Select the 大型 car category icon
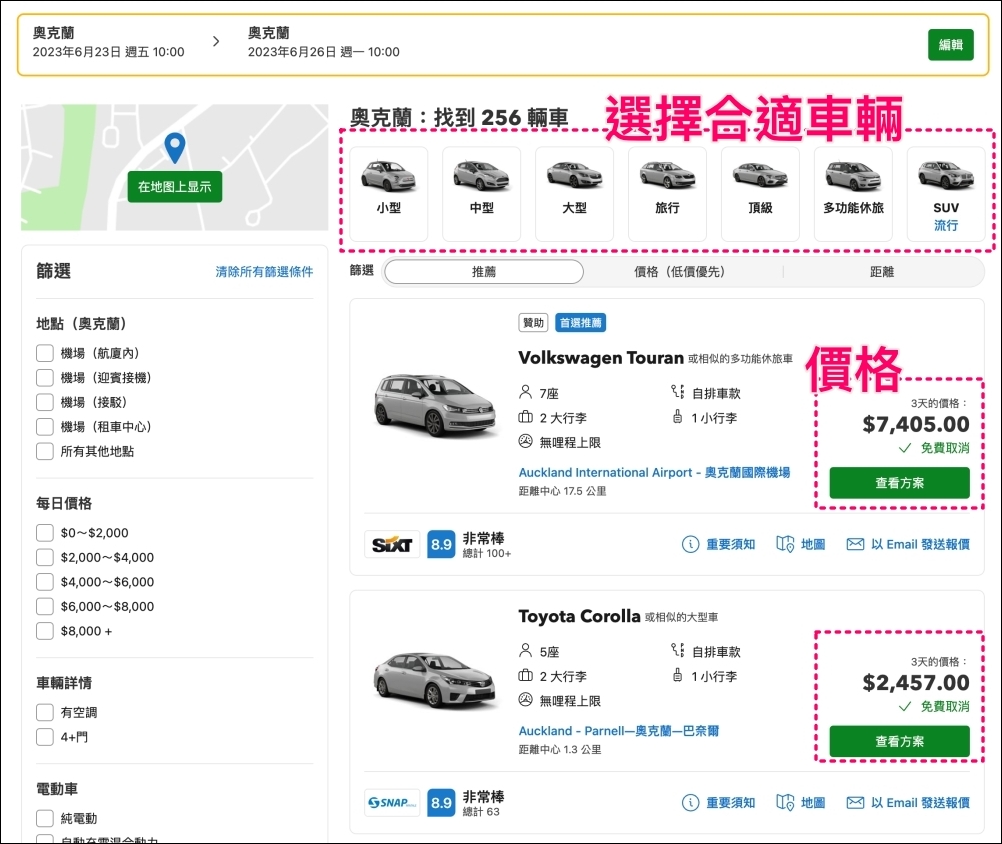The width and height of the screenshot is (1002, 844). click(x=574, y=175)
